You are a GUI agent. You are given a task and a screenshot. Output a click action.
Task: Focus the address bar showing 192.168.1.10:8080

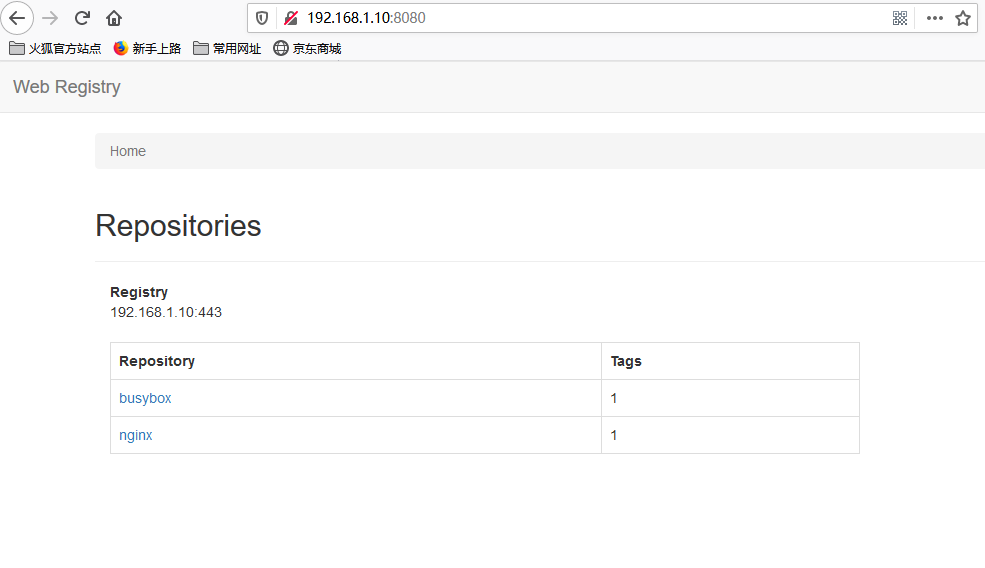[x=580, y=18]
